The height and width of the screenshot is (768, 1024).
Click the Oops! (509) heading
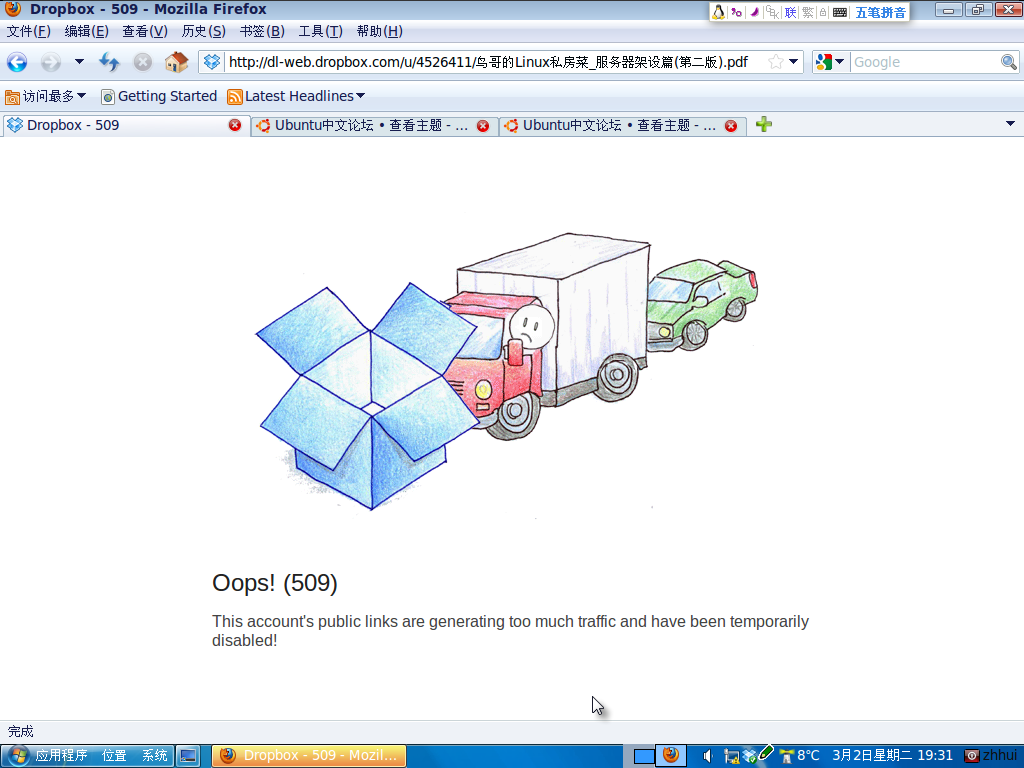[275, 583]
